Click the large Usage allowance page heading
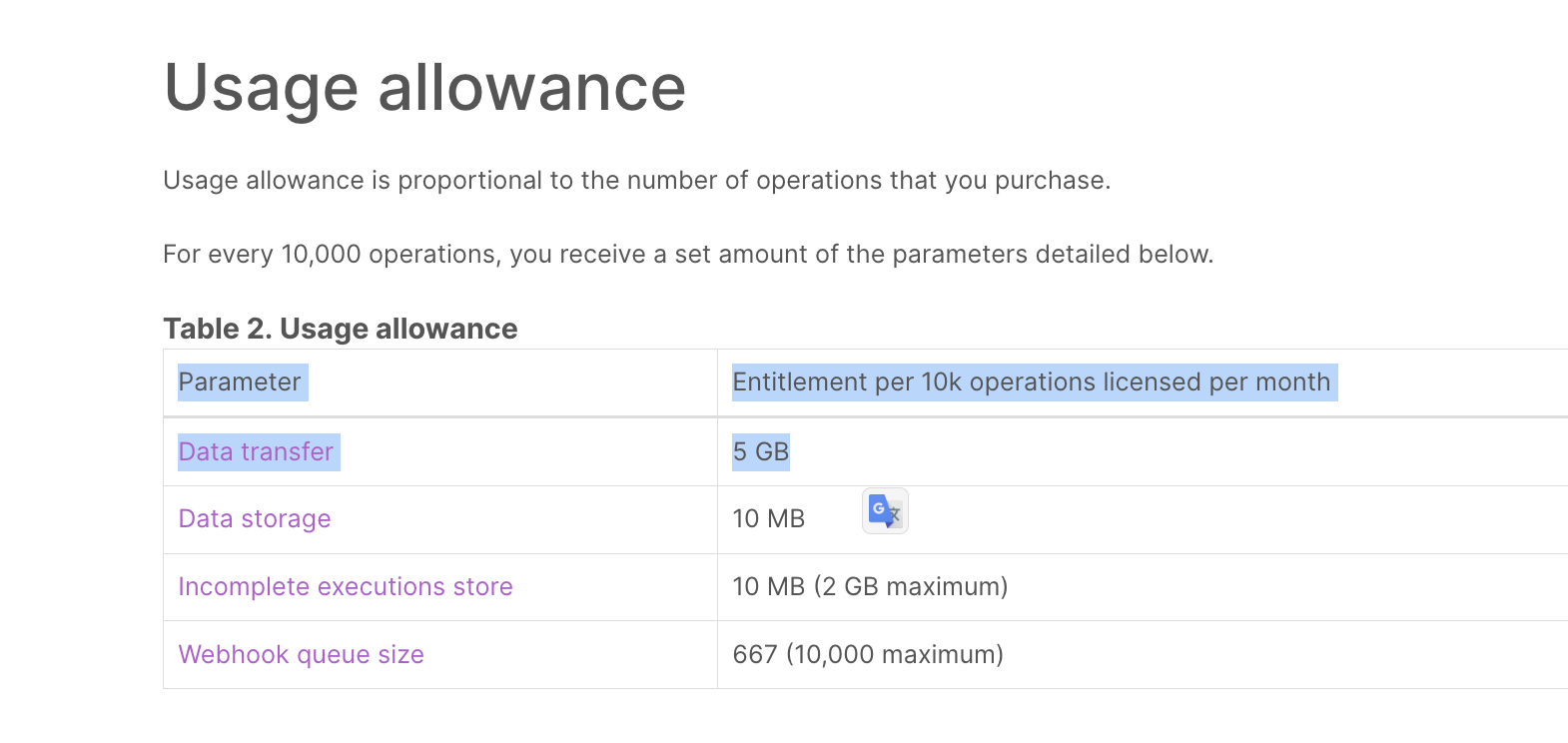The image size is (1568, 743). (x=424, y=88)
